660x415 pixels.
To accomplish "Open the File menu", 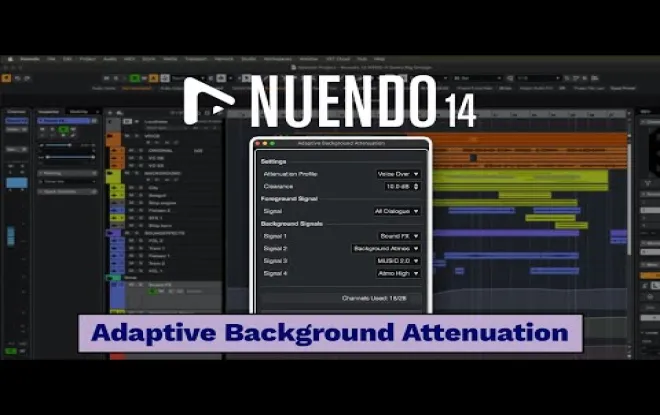I will 51,59.
